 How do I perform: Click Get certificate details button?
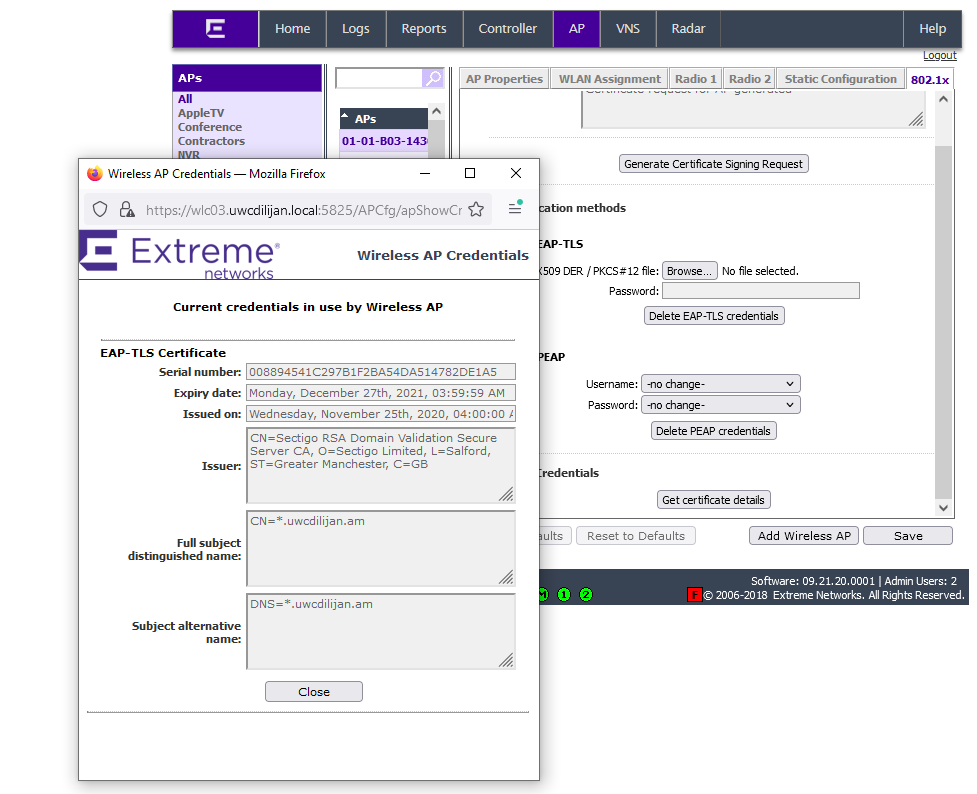(x=713, y=500)
